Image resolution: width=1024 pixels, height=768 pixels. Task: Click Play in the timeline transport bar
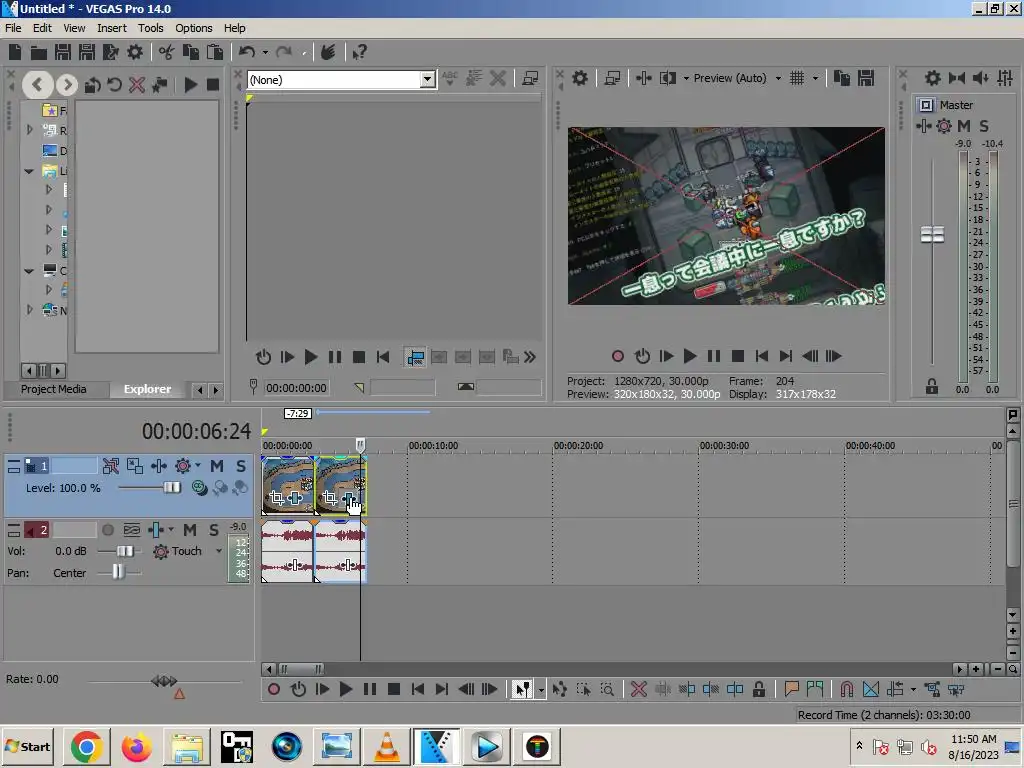[346, 689]
